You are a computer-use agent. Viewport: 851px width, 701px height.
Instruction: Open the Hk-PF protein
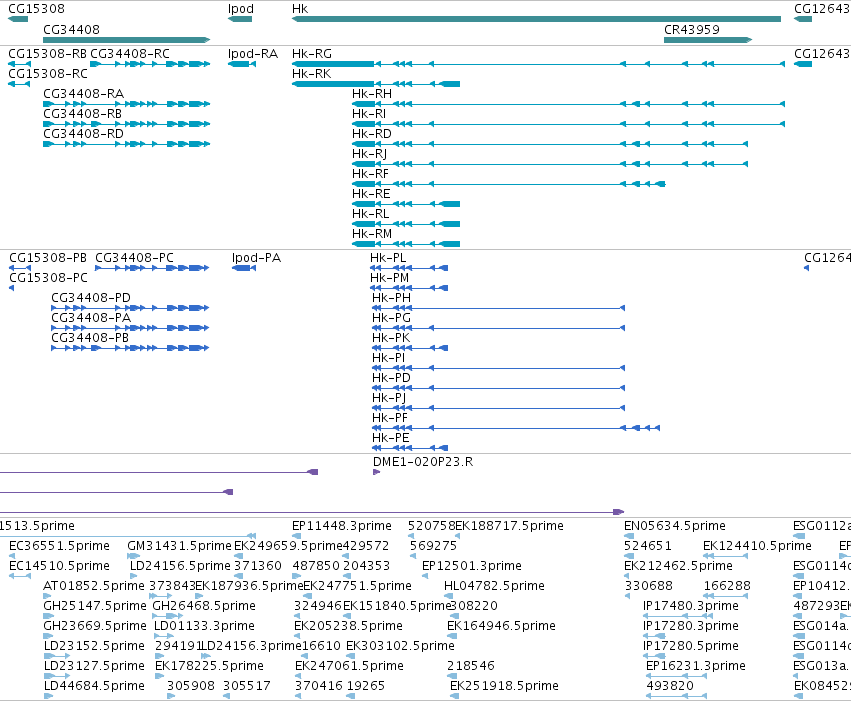[x=516, y=429]
